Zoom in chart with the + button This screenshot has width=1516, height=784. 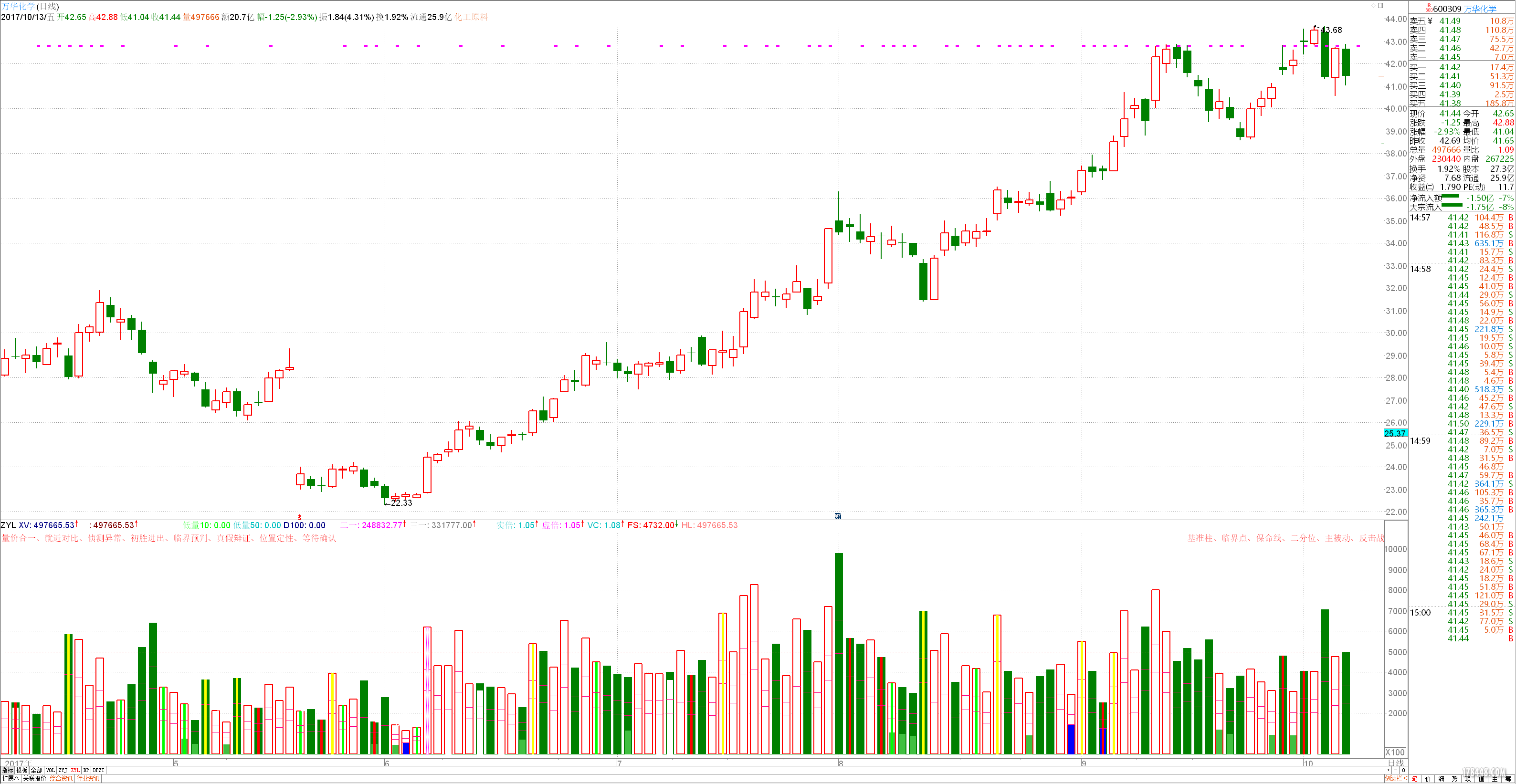click(x=1388, y=770)
